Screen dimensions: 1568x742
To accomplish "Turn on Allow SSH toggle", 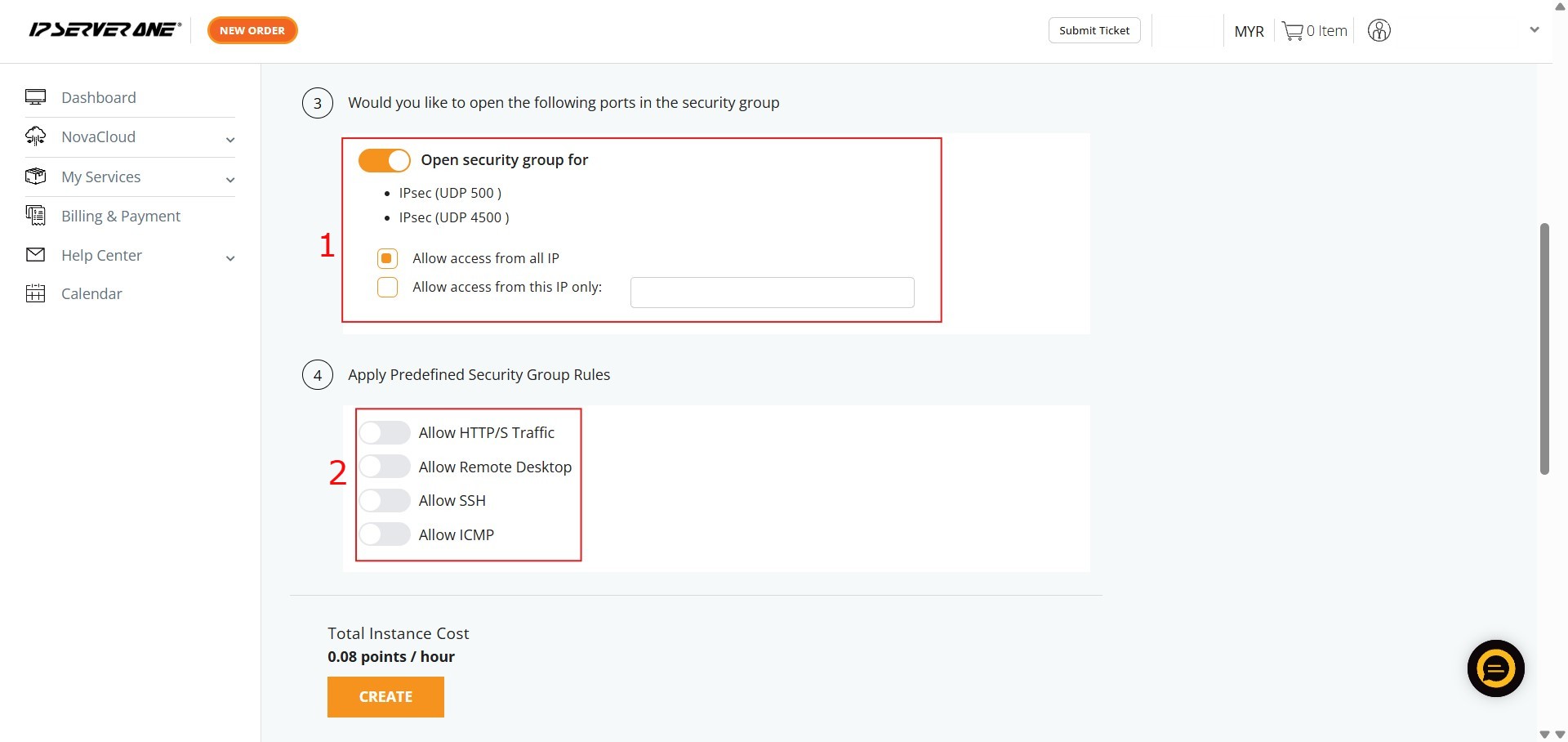I will click(385, 500).
